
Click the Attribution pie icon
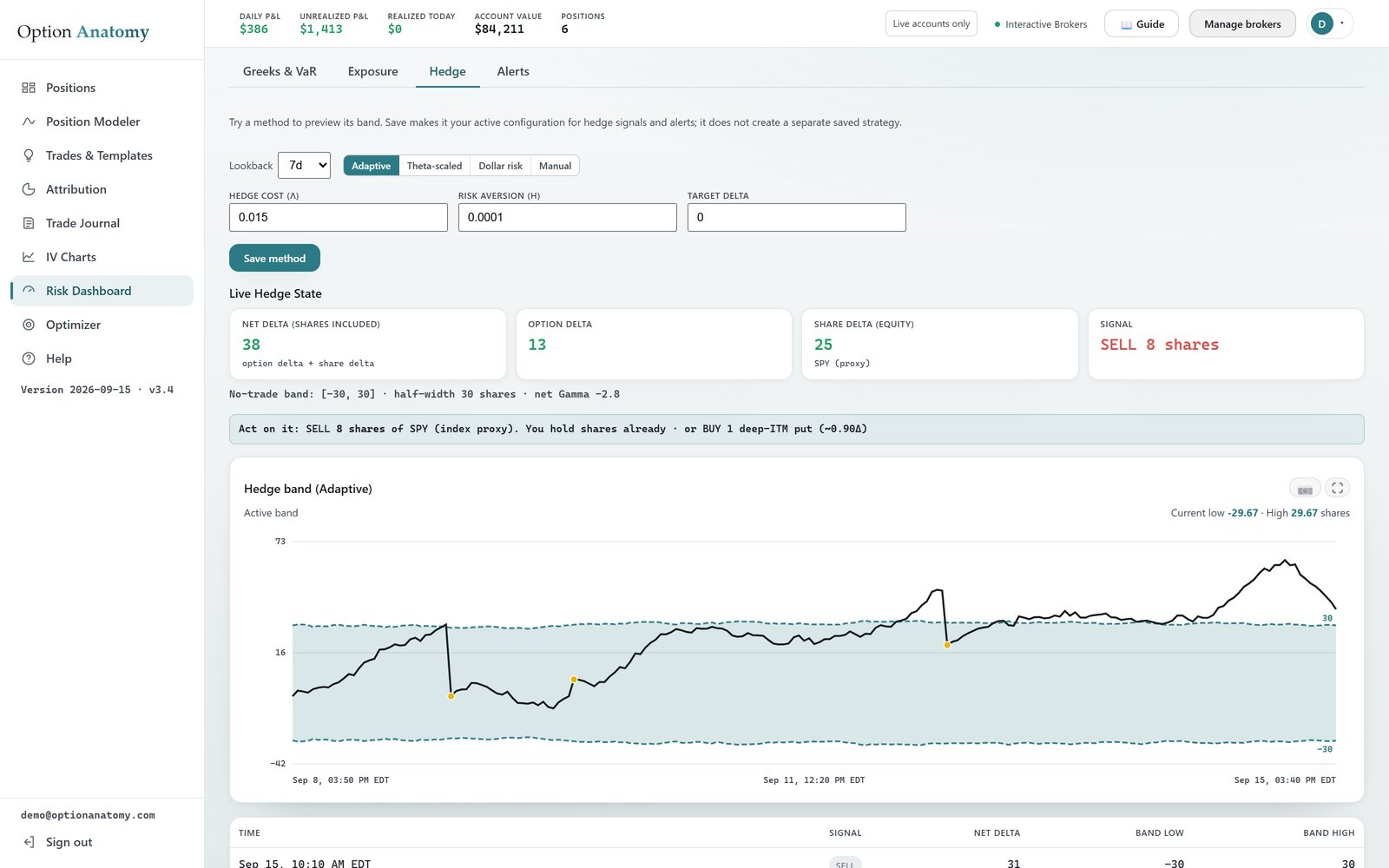[29, 189]
